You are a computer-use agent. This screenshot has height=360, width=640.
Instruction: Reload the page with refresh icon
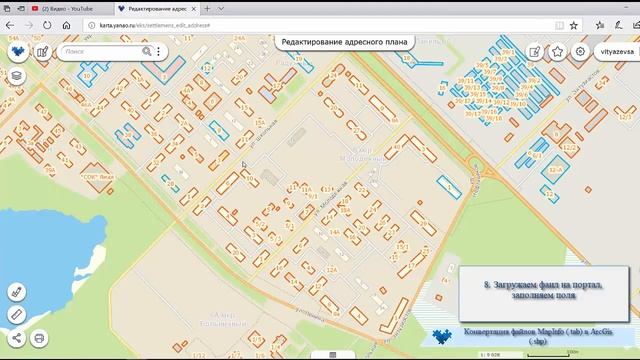47,25
